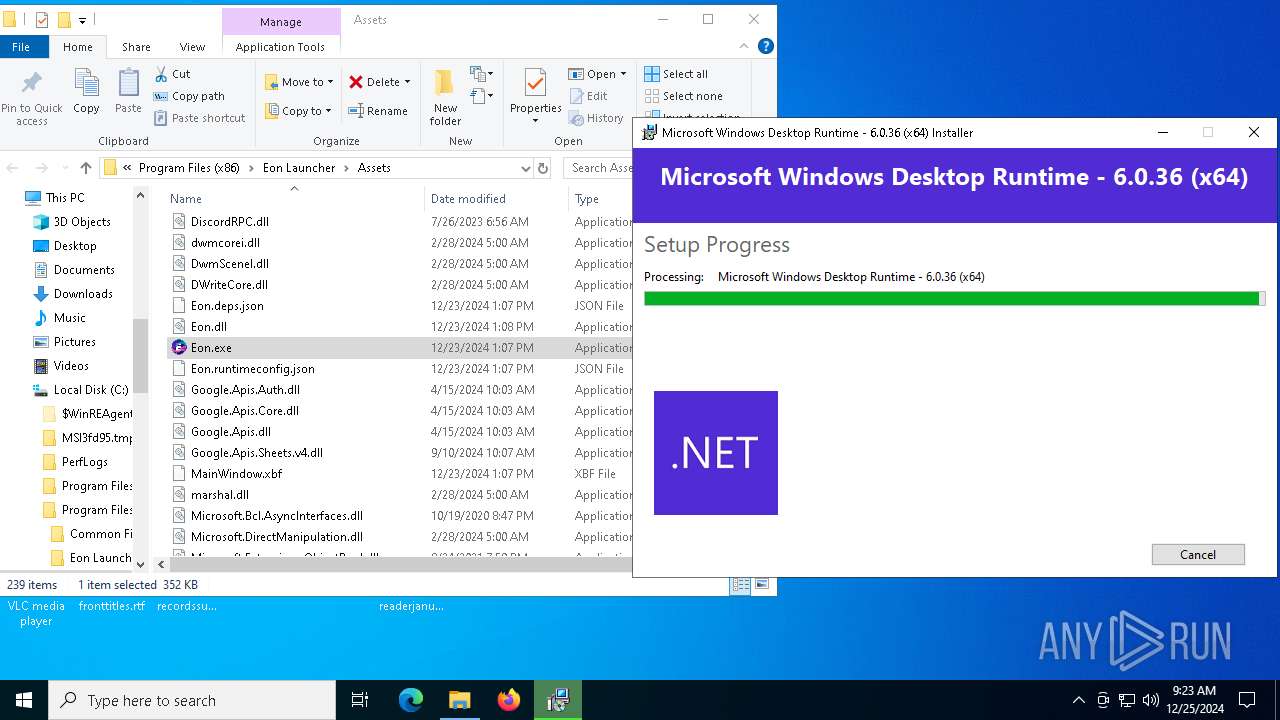1280x720 pixels.
Task: Open the Music folder in navigation pane
Action: coord(69,318)
